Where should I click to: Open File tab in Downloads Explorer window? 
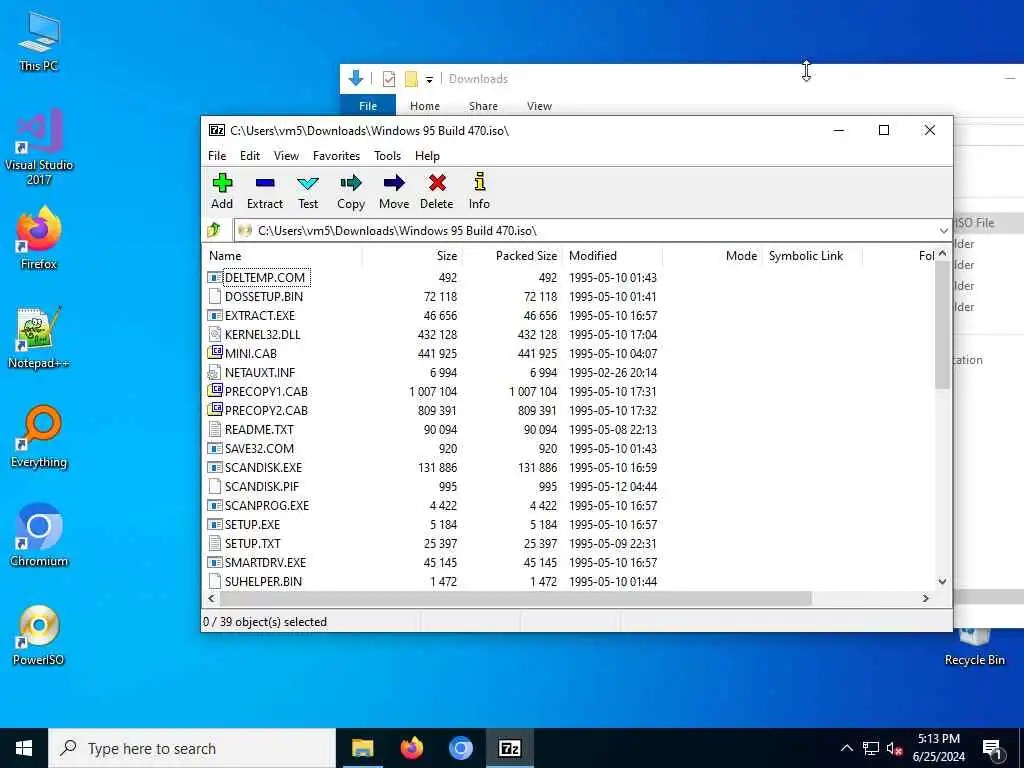click(x=368, y=106)
